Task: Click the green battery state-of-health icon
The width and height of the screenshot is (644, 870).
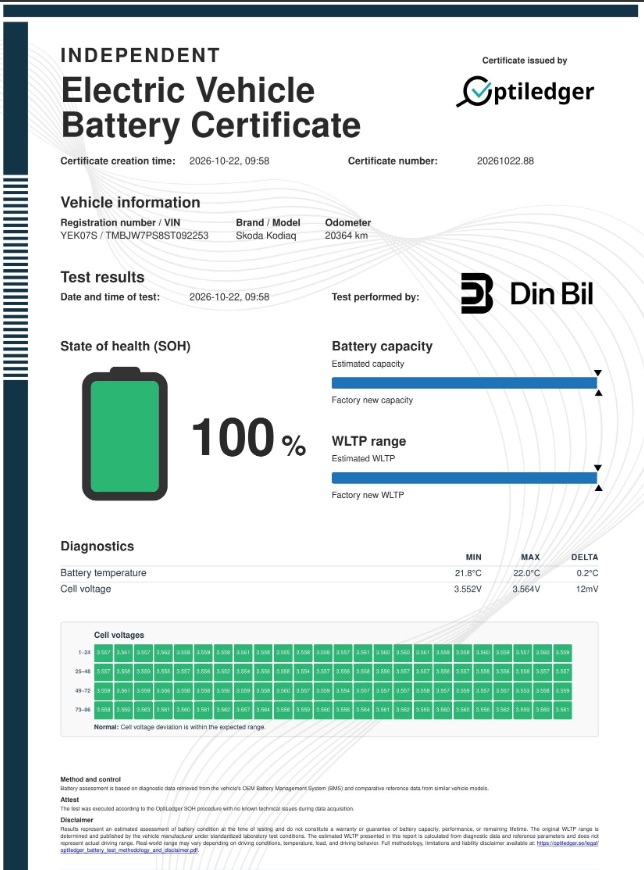Action: [x=125, y=434]
